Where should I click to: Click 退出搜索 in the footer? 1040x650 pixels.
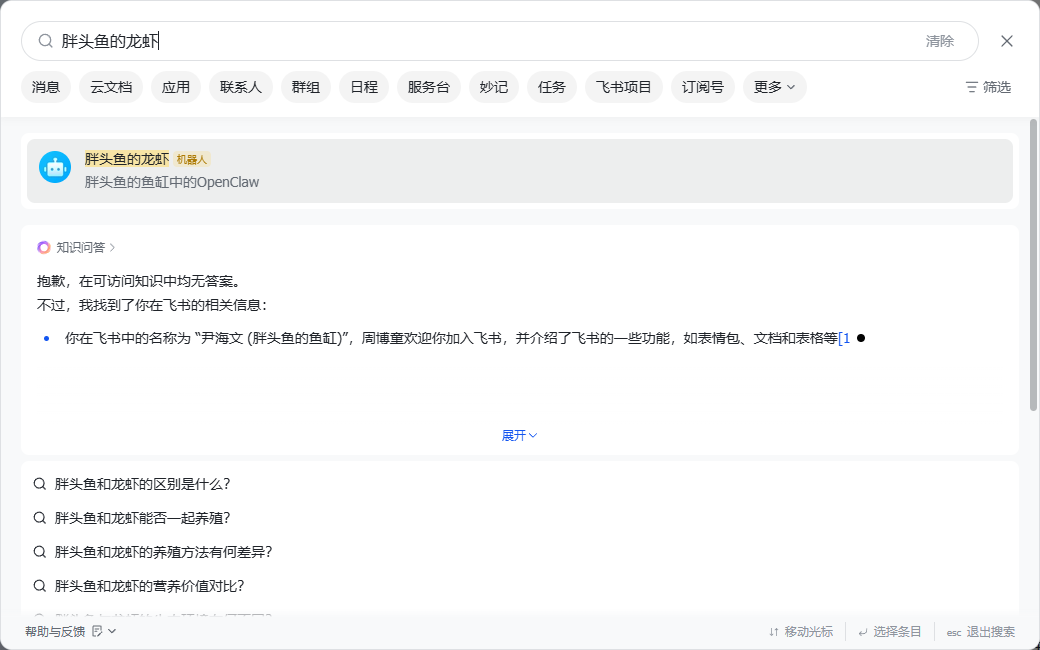pos(980,632)
